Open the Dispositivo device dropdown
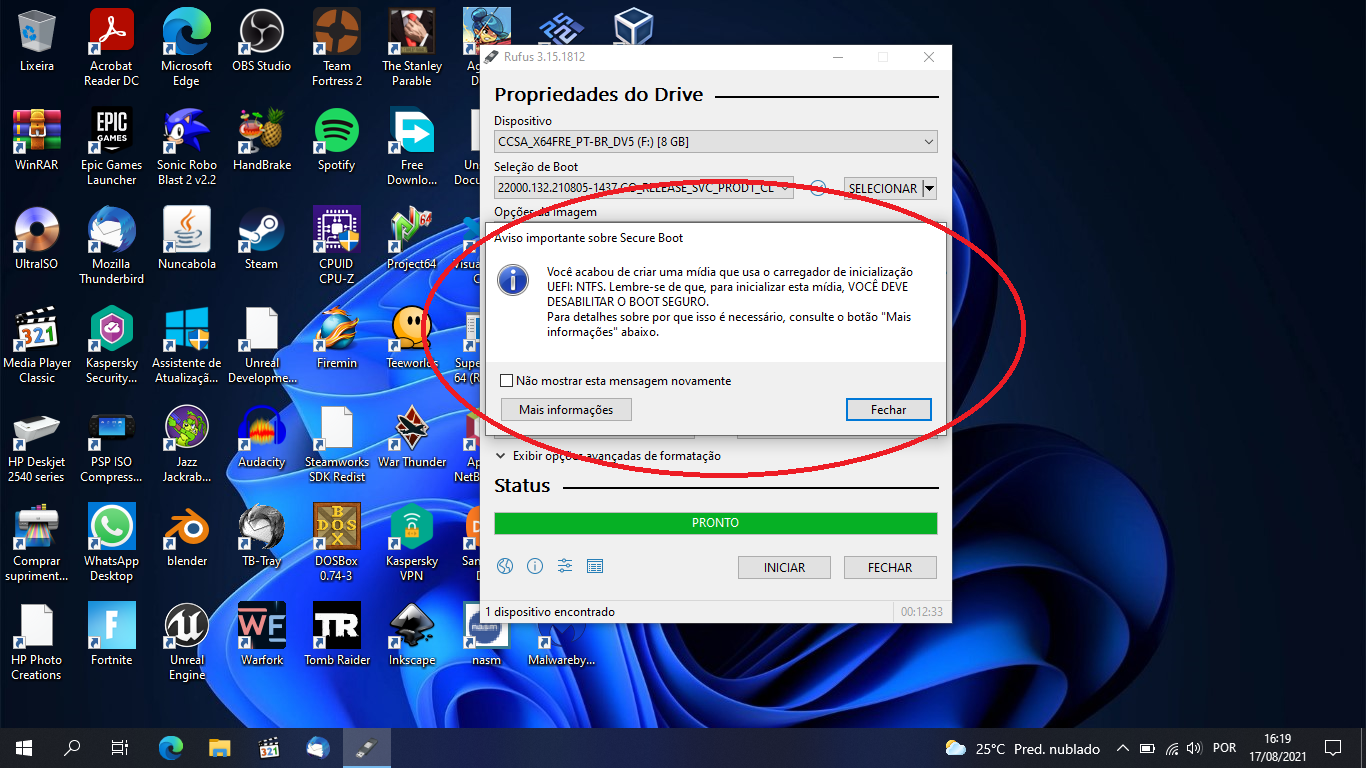Screen dimensions: 1366x768 (x=715, y=142)
